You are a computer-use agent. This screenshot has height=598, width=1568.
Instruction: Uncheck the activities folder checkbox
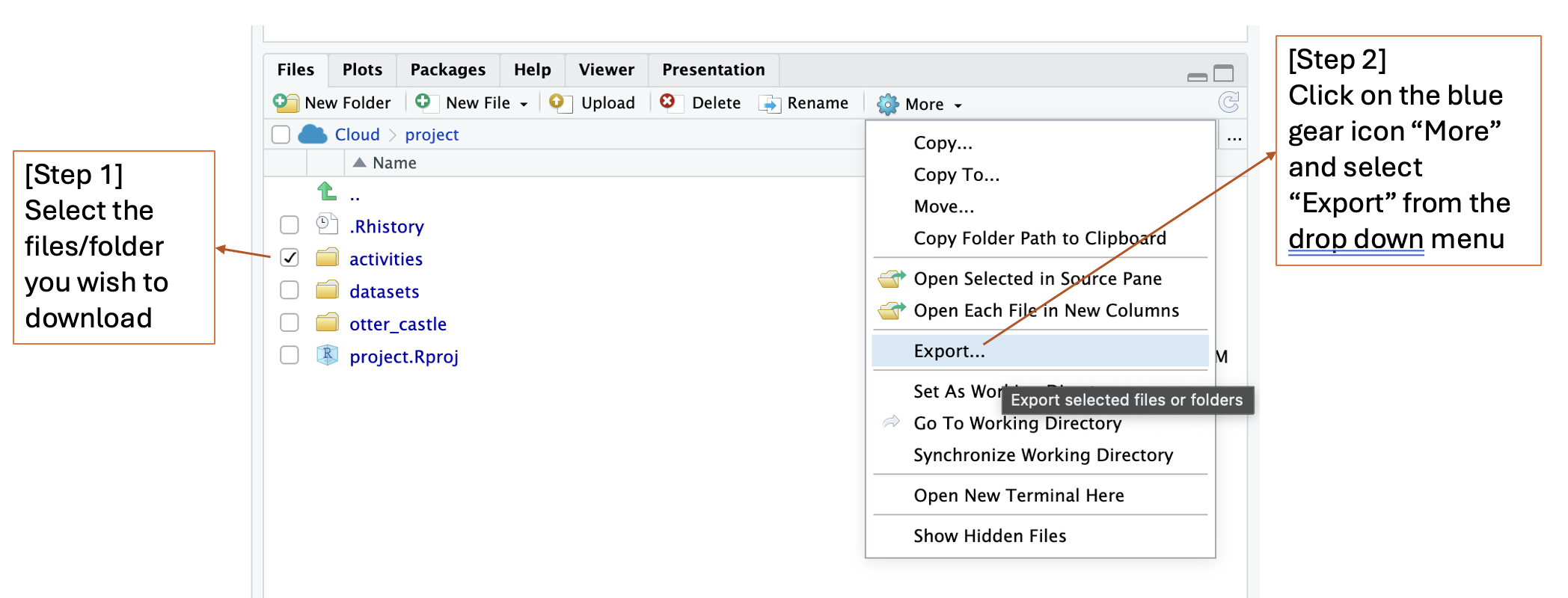click(290, 258)
